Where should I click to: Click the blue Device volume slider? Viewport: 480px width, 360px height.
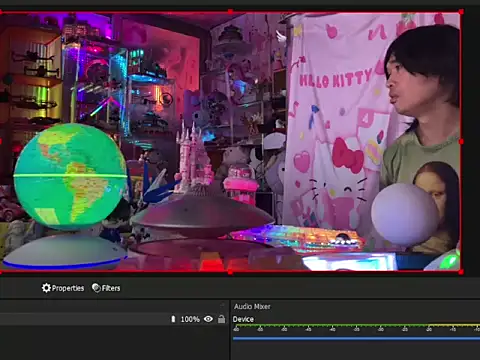(356, 338)
